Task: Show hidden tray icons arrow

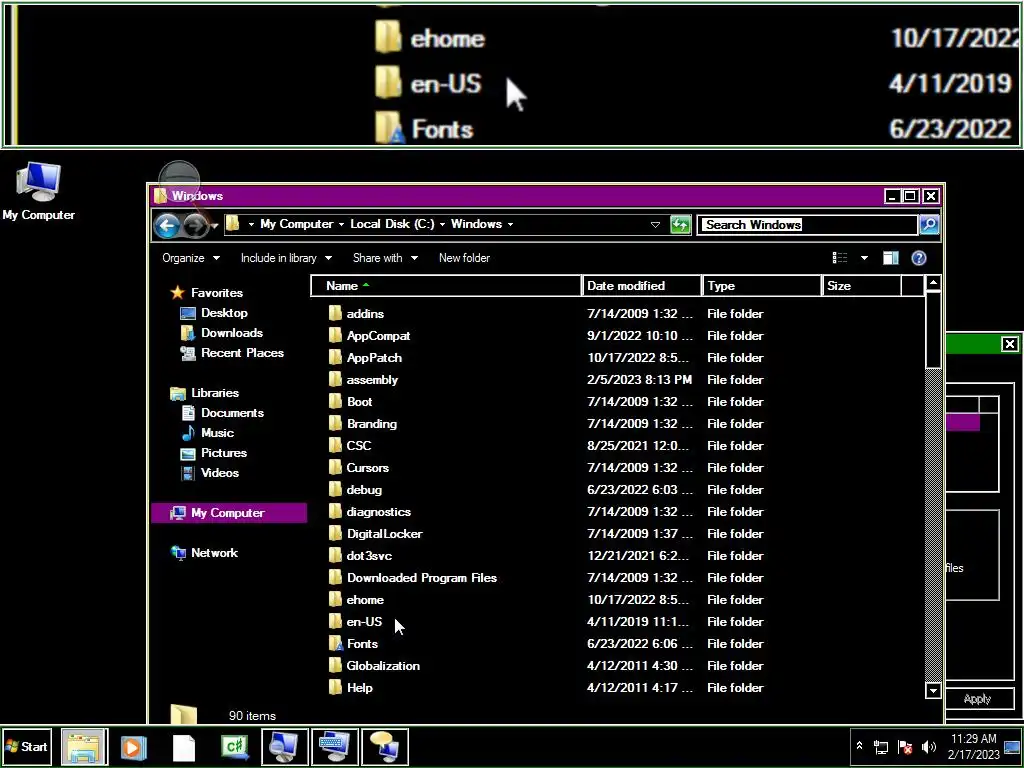Action: tap(859, 746)
